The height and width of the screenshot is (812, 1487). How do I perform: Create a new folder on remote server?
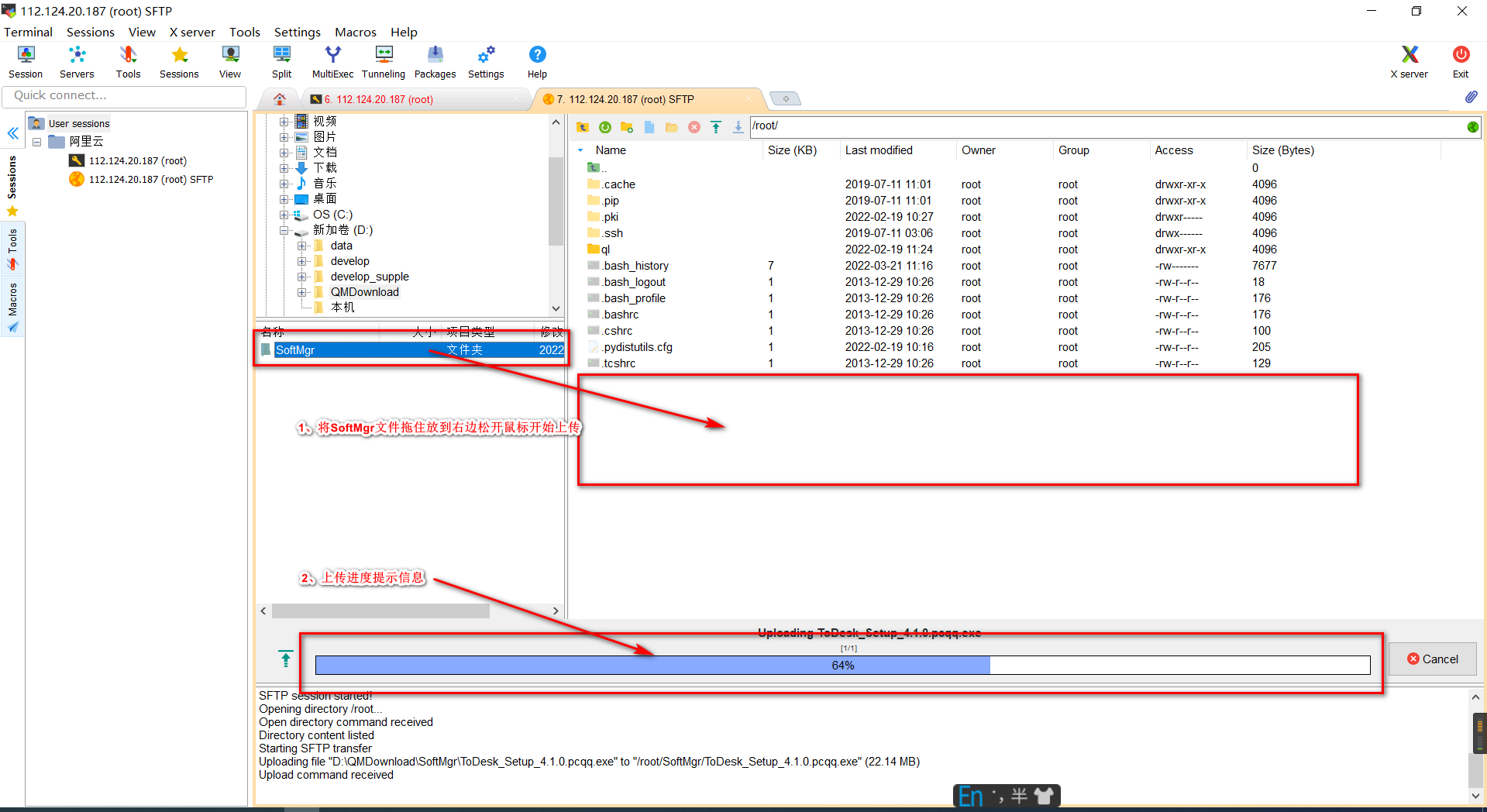pos(626,126)
